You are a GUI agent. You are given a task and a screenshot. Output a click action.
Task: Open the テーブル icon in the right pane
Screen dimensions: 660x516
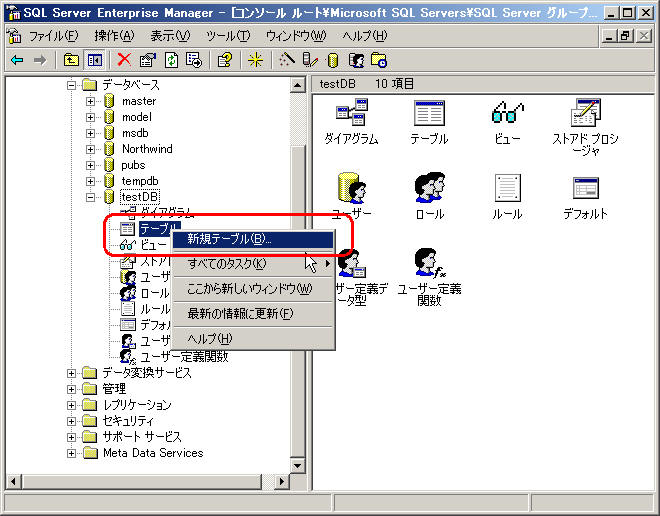point(429,114)
